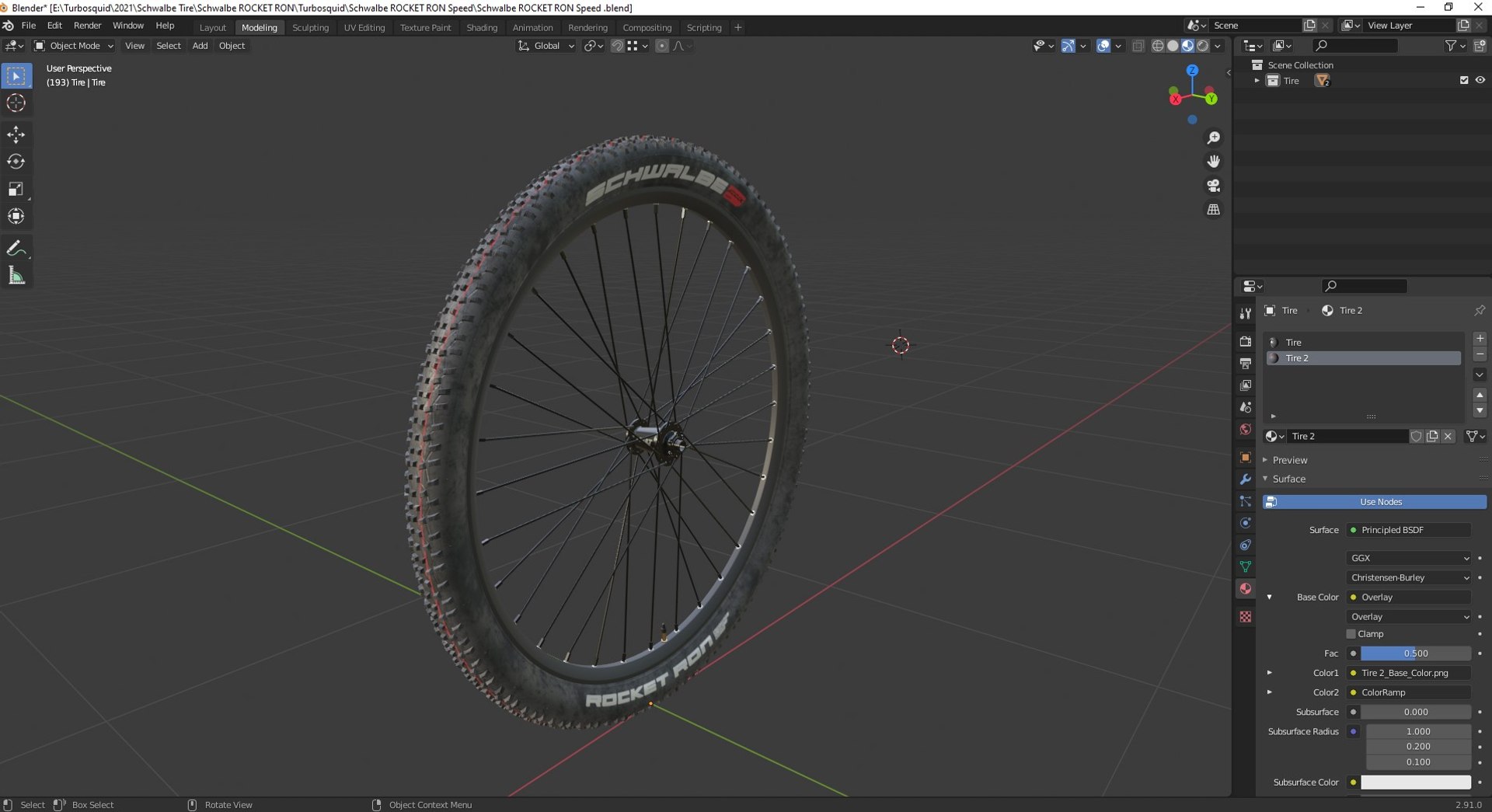The width and height of the screenshot is (1492, 812).
Task: Toggle proportional editing in header
Action: pyautogui.click(x=661, y=46)
